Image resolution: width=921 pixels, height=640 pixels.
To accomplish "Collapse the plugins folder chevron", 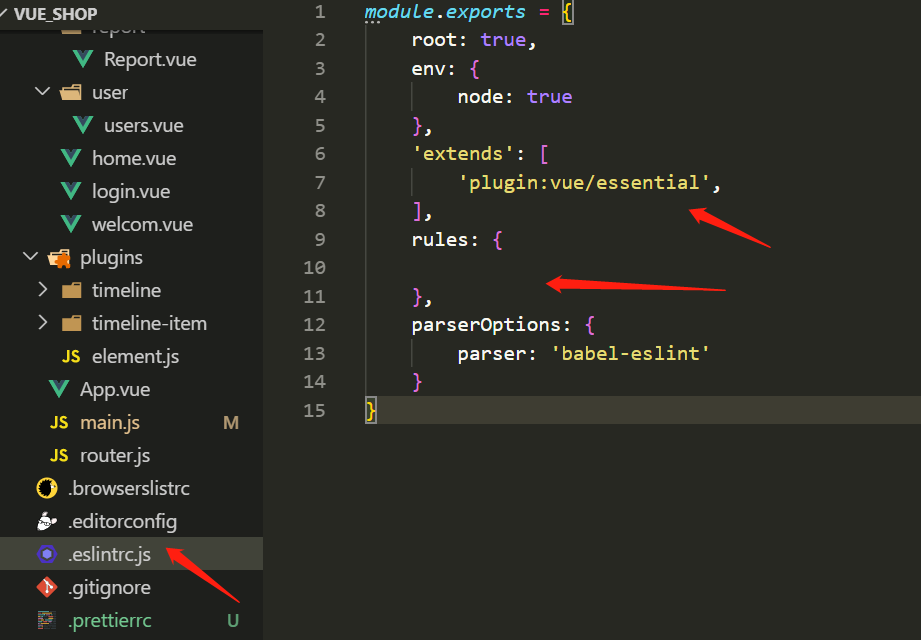I will point(30,257).
